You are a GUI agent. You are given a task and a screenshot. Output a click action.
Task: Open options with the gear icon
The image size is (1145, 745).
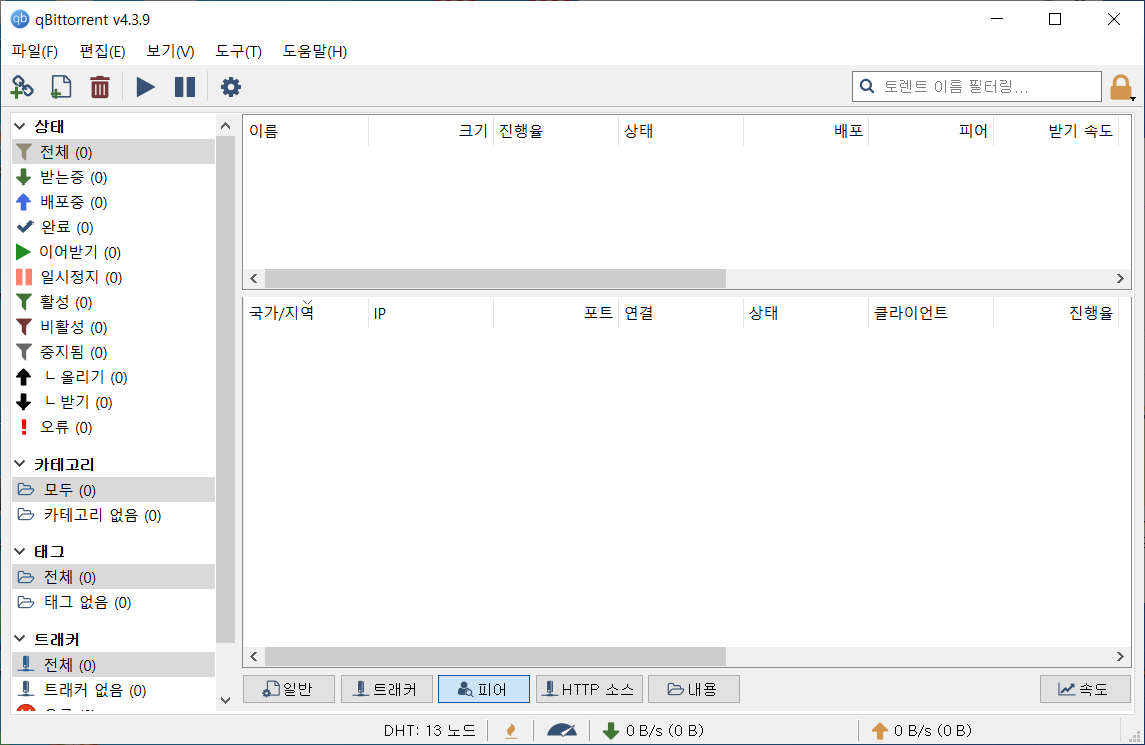pyautogui.click(x=231, y=87)
